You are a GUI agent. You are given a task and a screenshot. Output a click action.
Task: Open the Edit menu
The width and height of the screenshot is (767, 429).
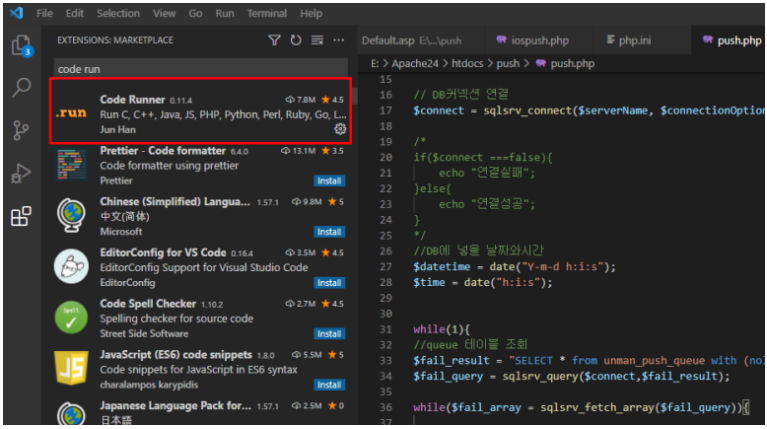[74, 13]
